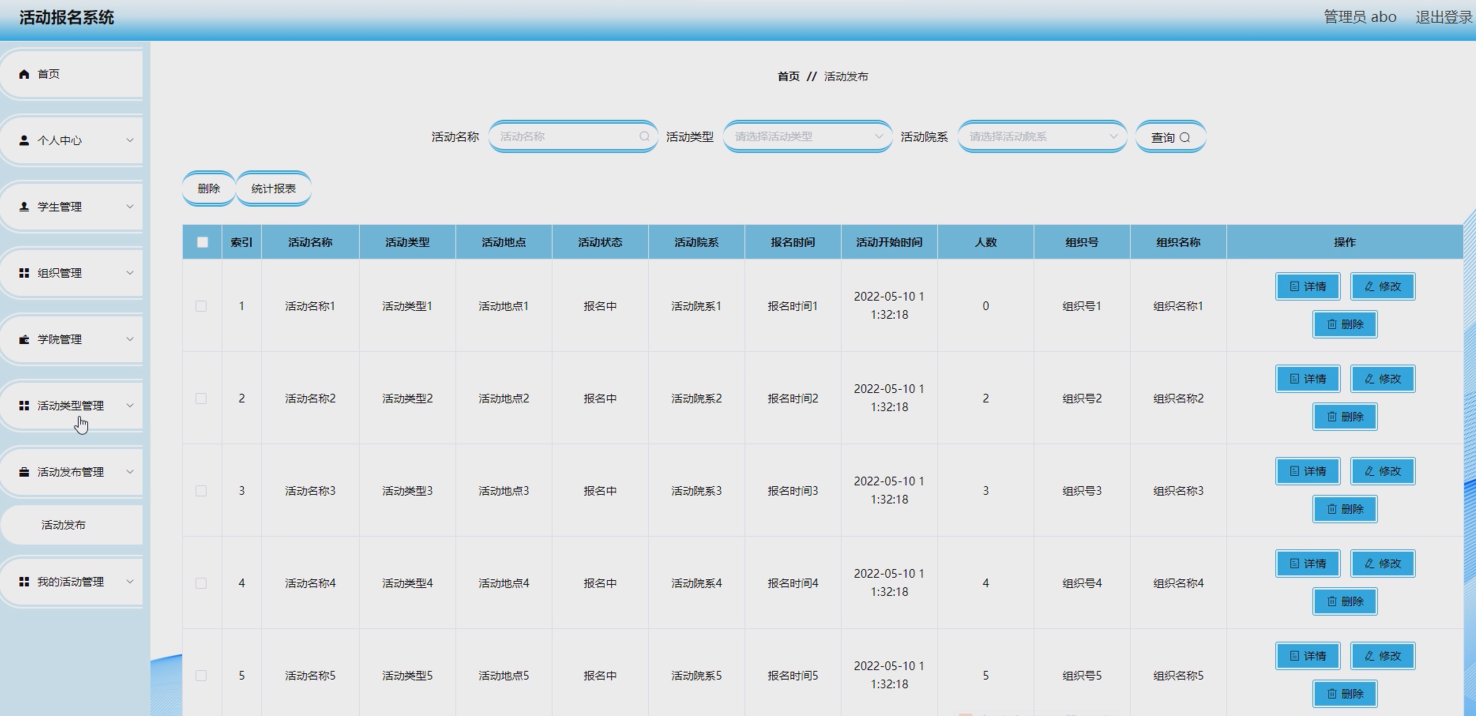Expand 学生管理 chevron in sidebar

tap(129, 207)
